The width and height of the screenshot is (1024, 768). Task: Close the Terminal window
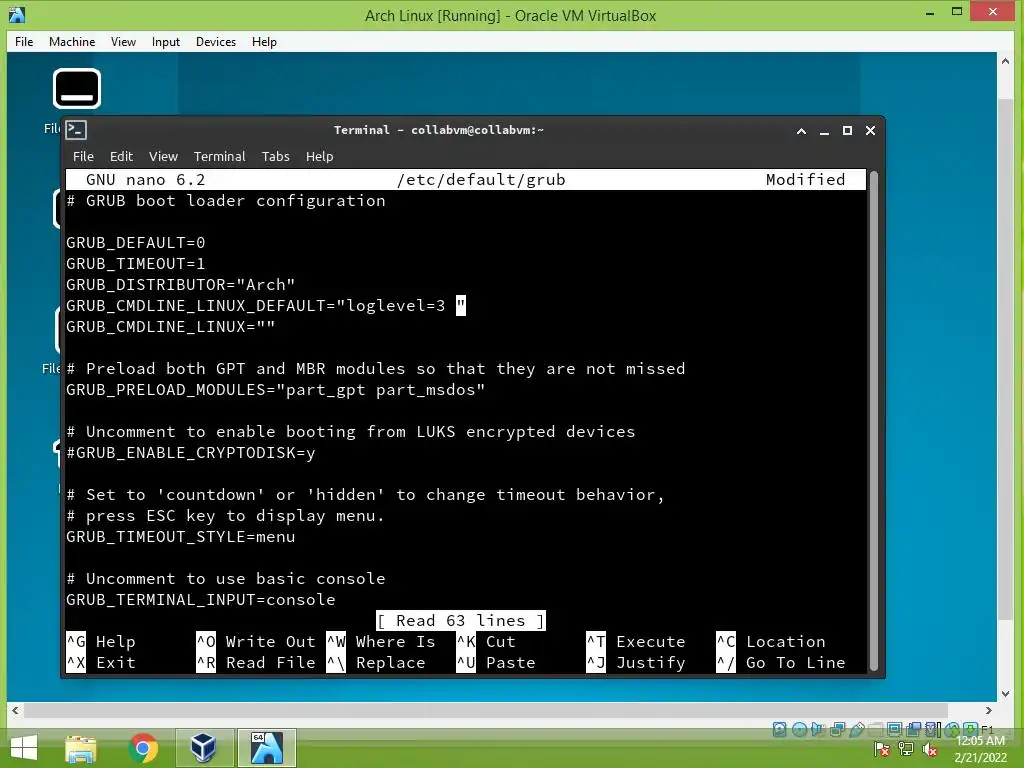click(x=871, y=131)
